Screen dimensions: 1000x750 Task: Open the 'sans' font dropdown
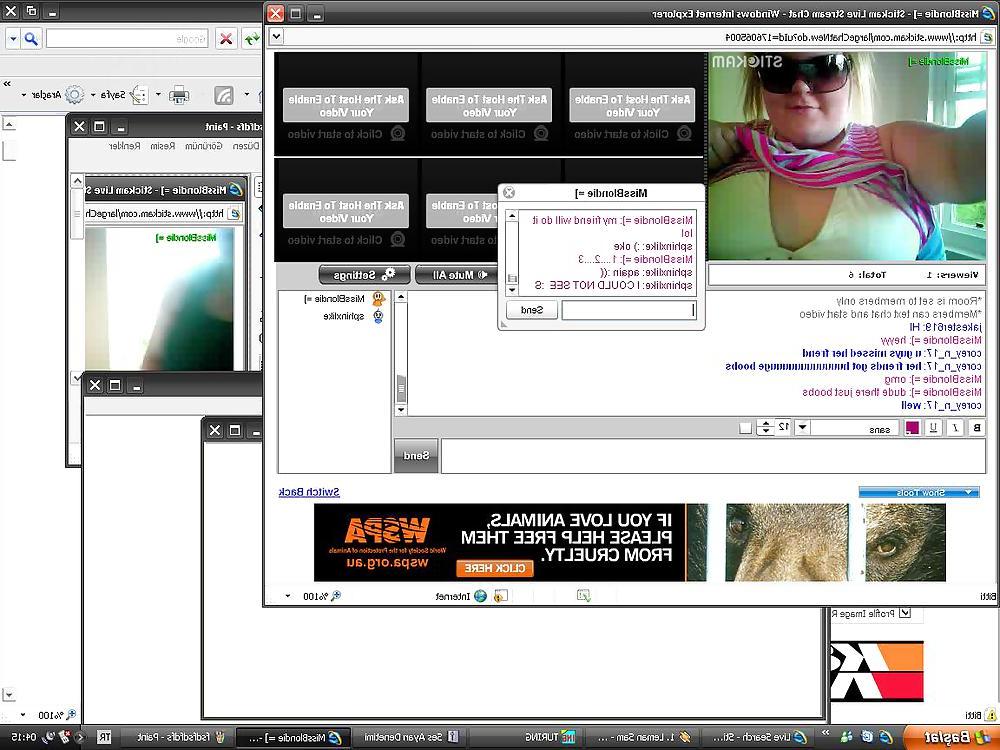pos(803,427)
